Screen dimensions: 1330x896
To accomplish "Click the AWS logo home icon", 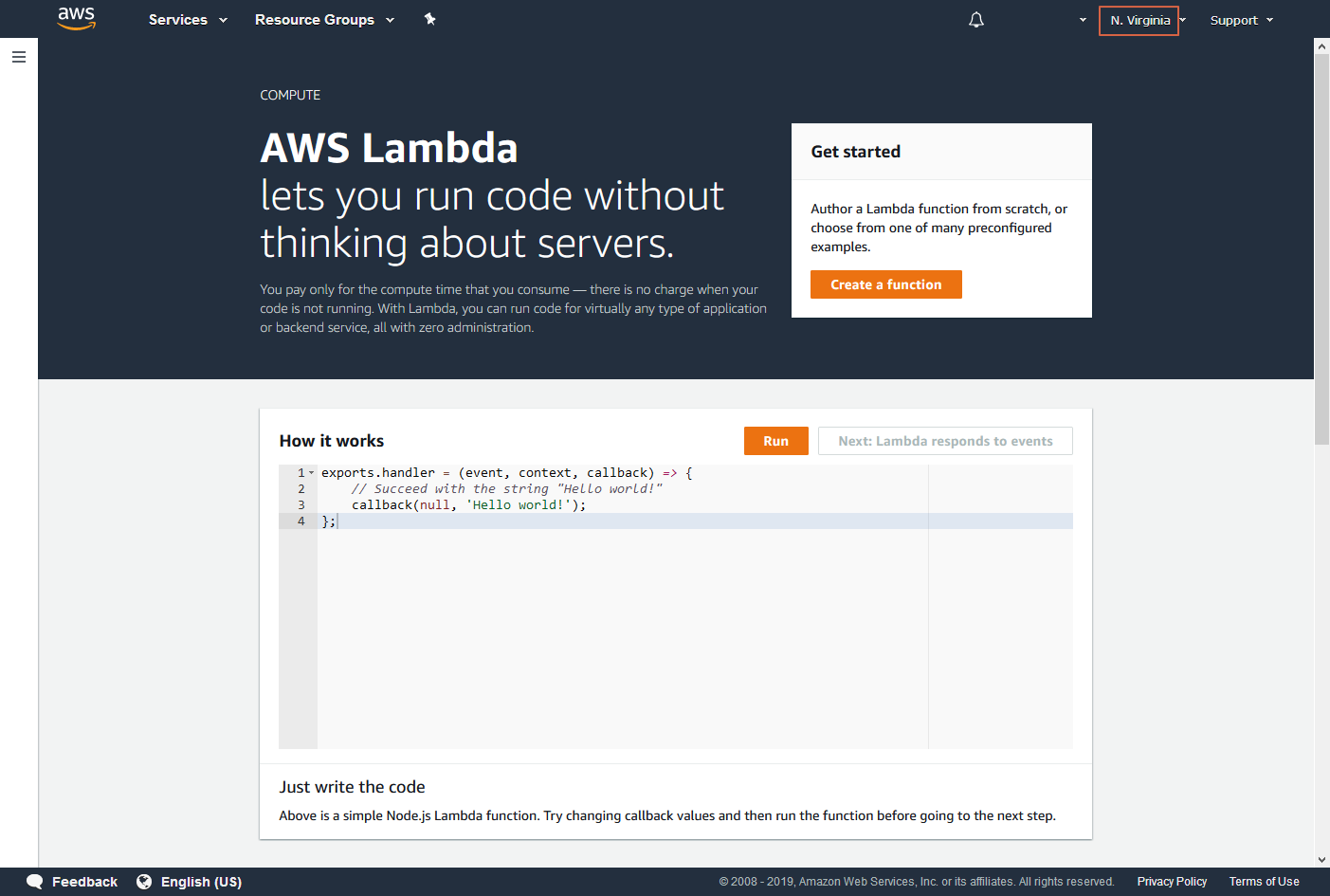I will 76,18.
